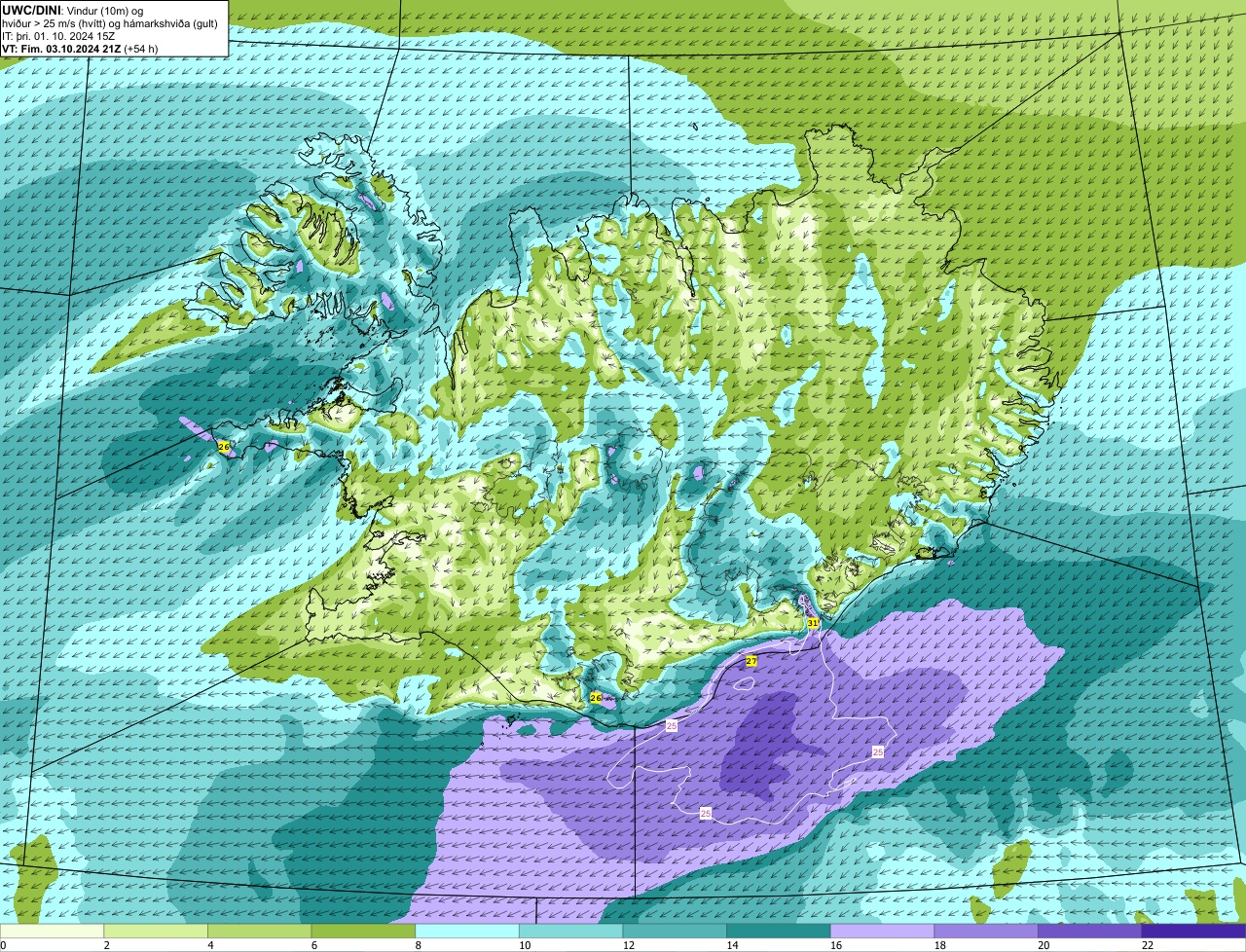Viewport: 1246px width, 952px height.
Task: Click the '(+54 h)' forecast offset text
Action: click(x=141, y=49)
